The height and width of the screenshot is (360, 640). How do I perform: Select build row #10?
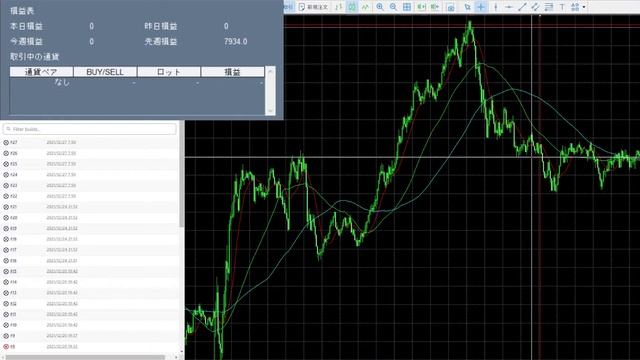pos(90,325)
